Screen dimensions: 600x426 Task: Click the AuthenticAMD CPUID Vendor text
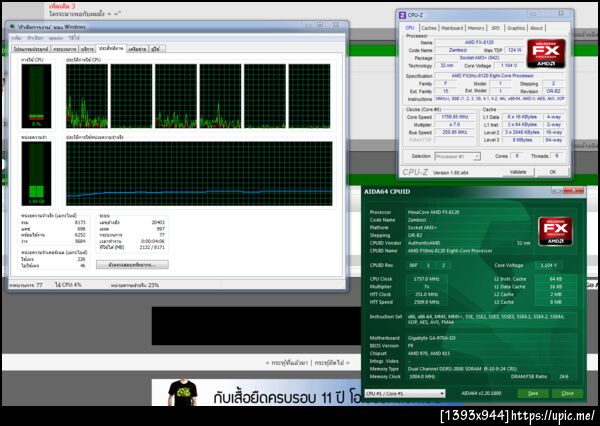click(424, 243)
